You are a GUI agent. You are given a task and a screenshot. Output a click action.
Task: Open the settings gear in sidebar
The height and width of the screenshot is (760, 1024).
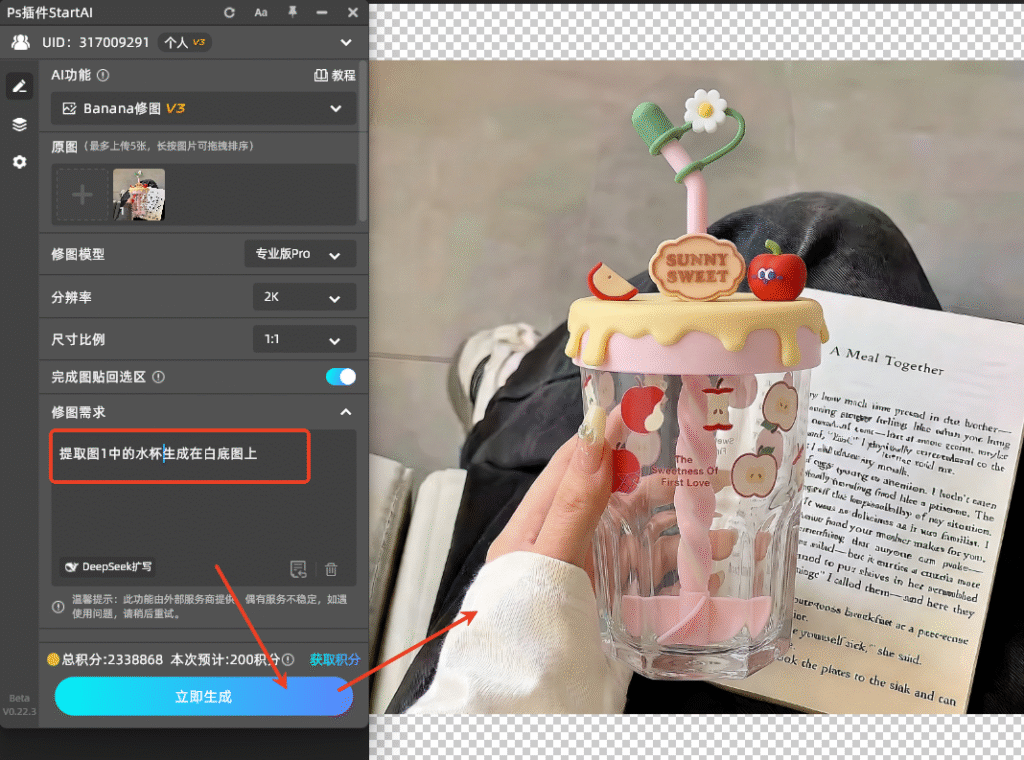pyautogui.click(x=19, y=161)
